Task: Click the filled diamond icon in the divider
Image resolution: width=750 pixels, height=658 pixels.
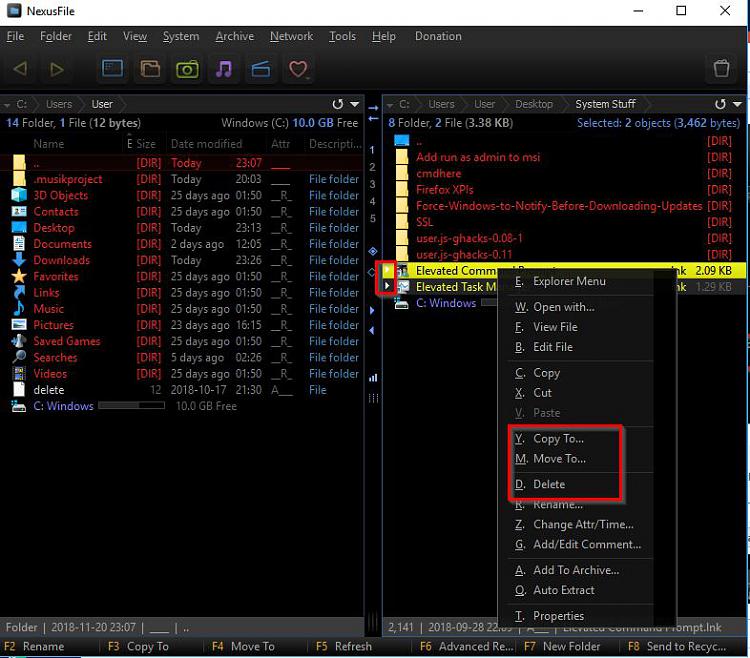Action: click(373, 251)
